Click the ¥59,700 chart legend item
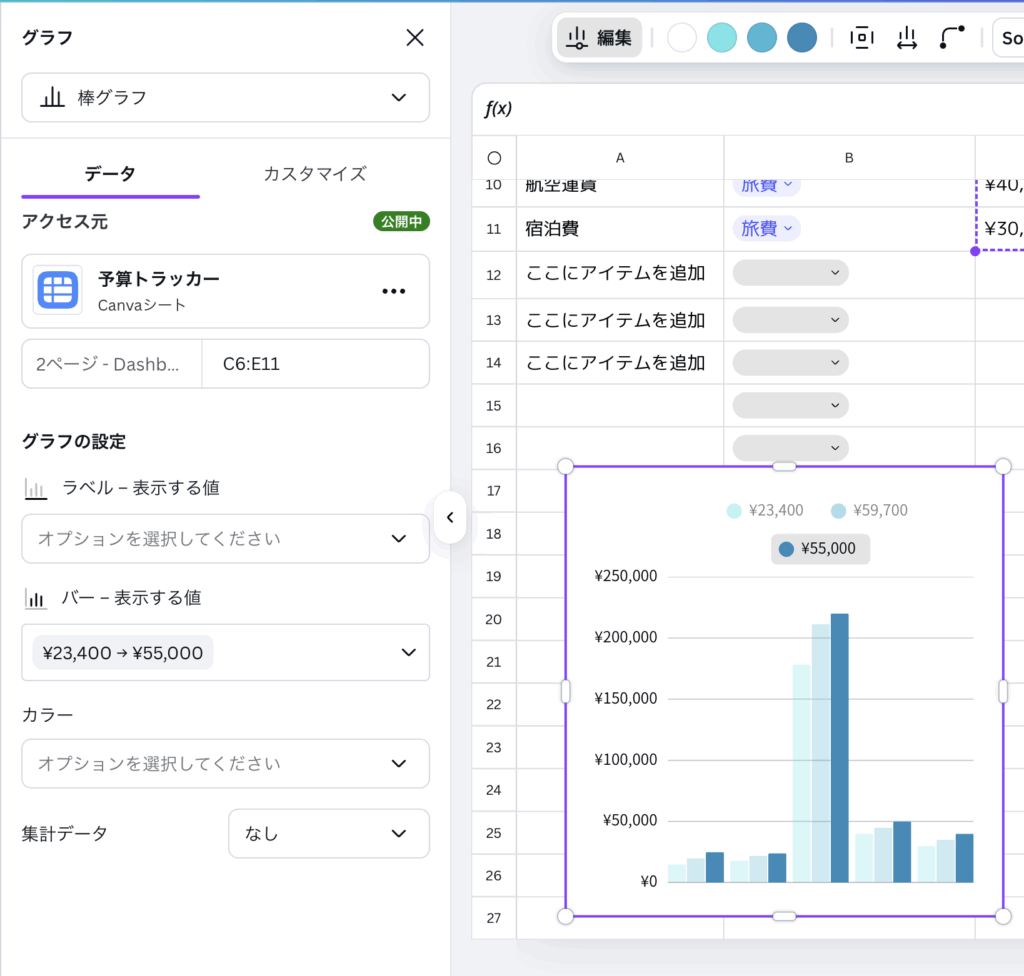The height and width of the screenshot is (976, 1024). (869, 510)
